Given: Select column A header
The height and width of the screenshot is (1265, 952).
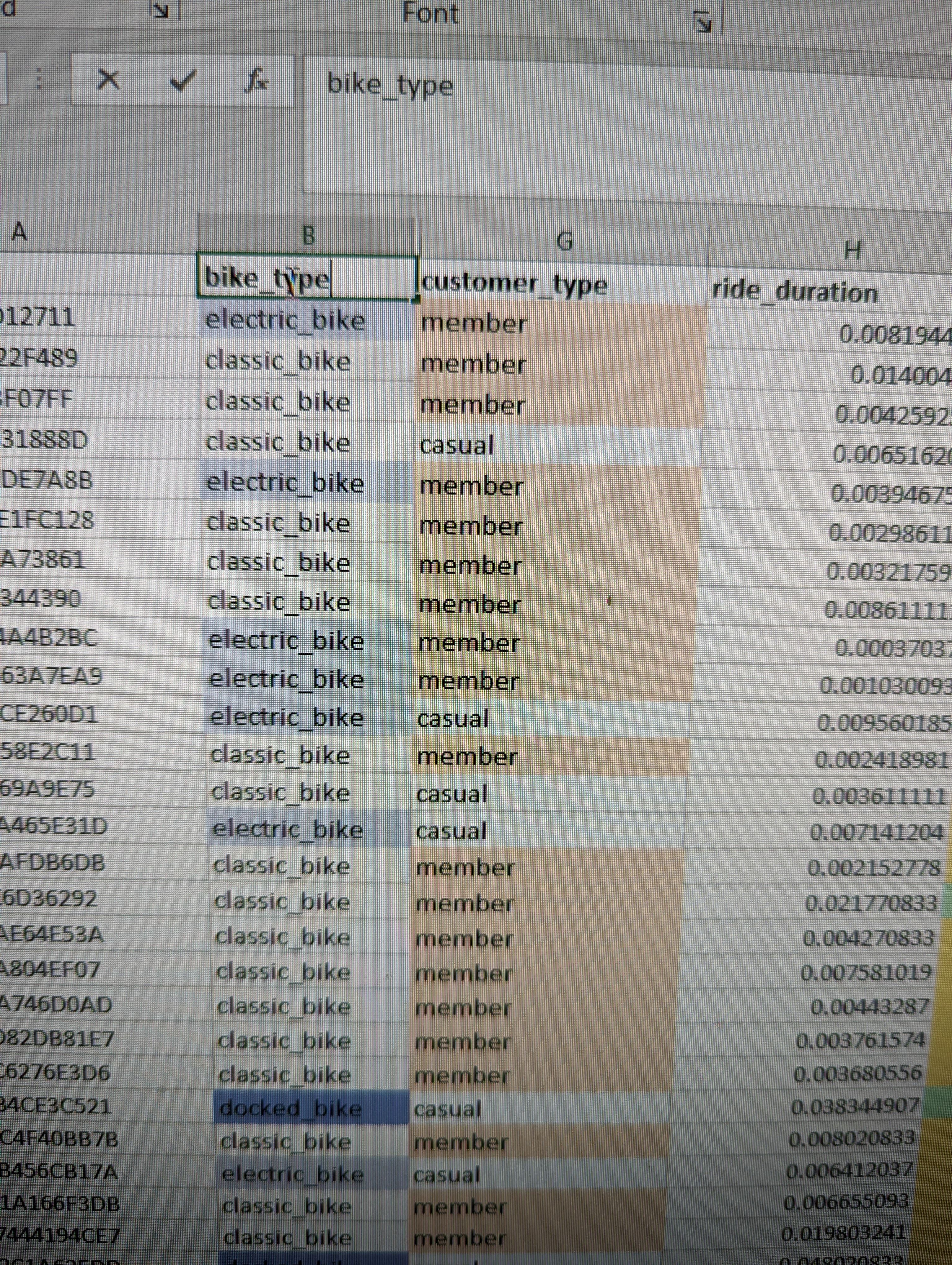Looking at the screenshot, I should click(20, 232).
